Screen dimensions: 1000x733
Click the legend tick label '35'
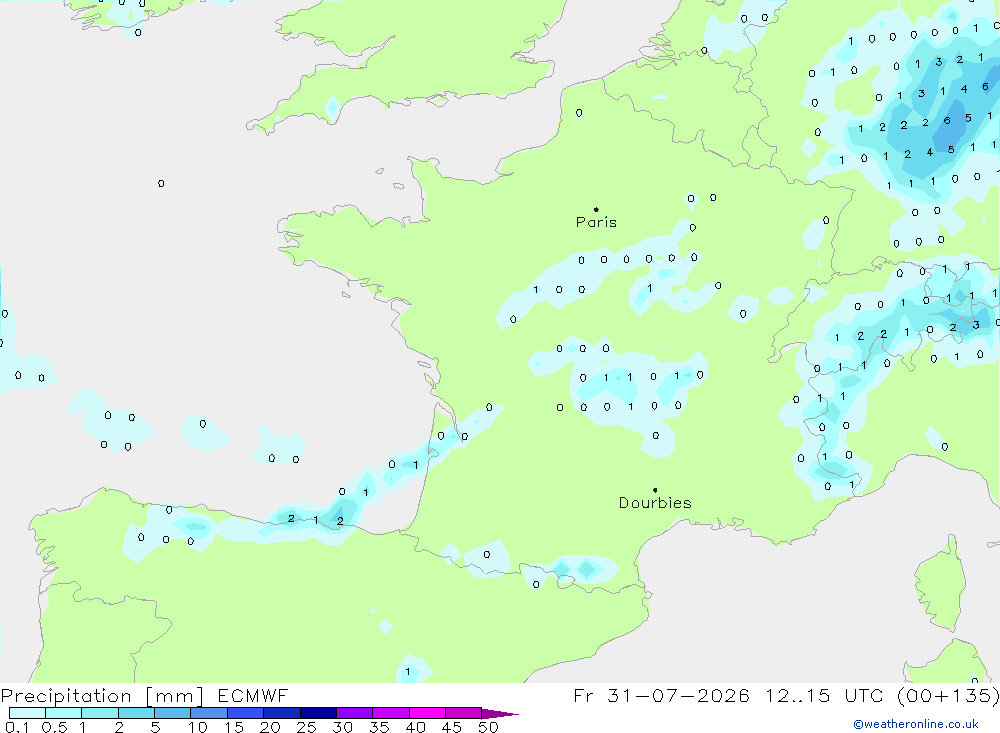point(379,727)
